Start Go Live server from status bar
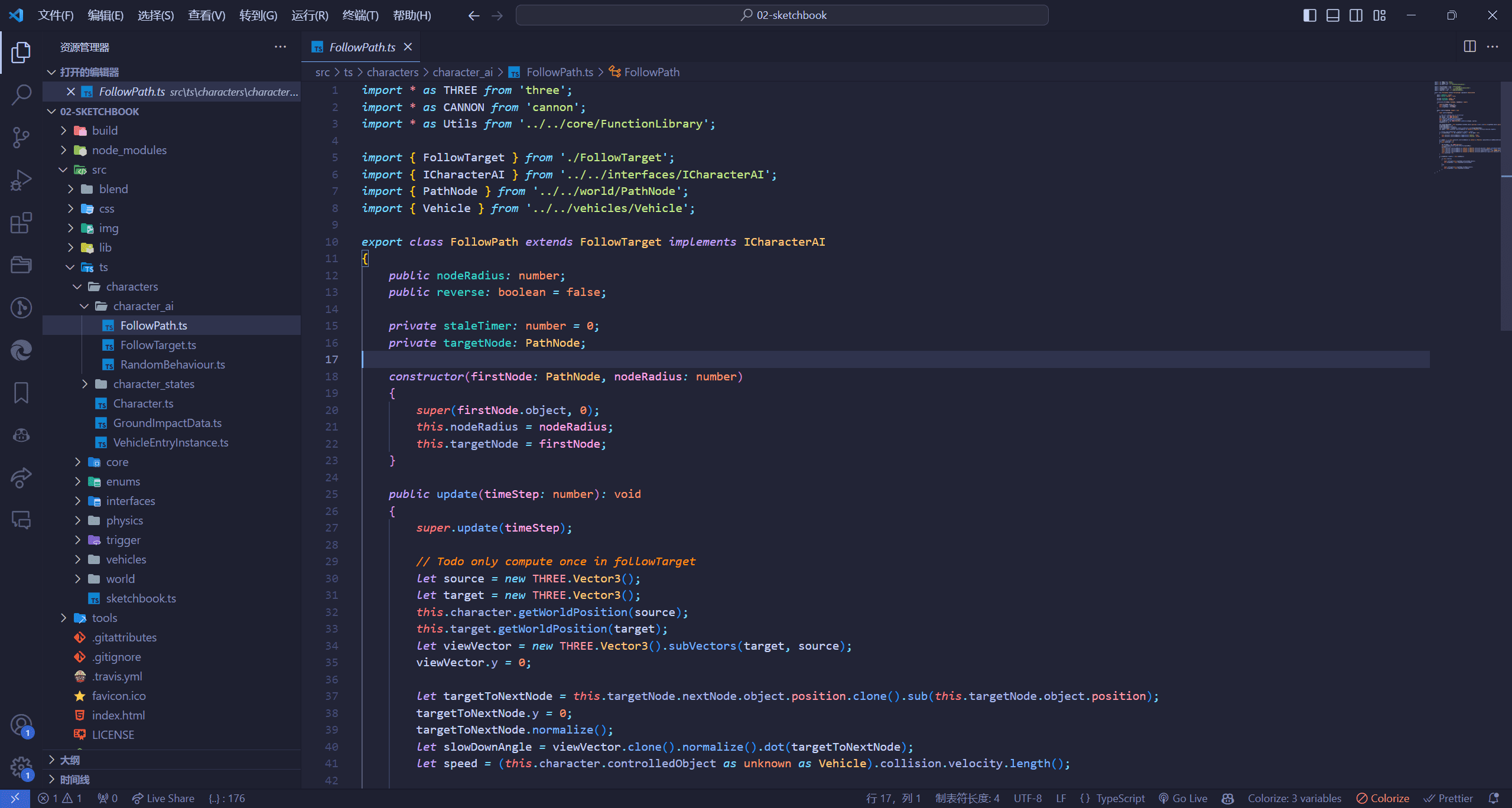 pyautogui.click(x=1183, y=798)
